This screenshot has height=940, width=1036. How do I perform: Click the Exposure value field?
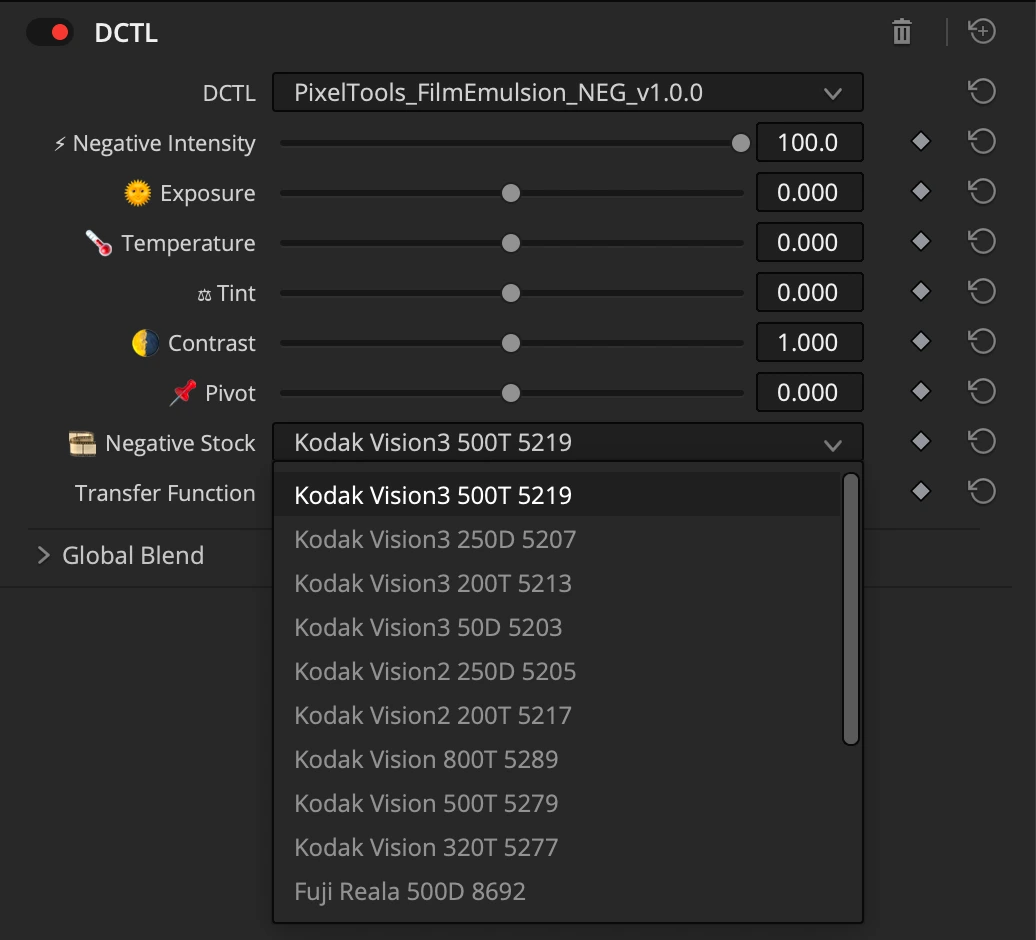pos(809,192)
